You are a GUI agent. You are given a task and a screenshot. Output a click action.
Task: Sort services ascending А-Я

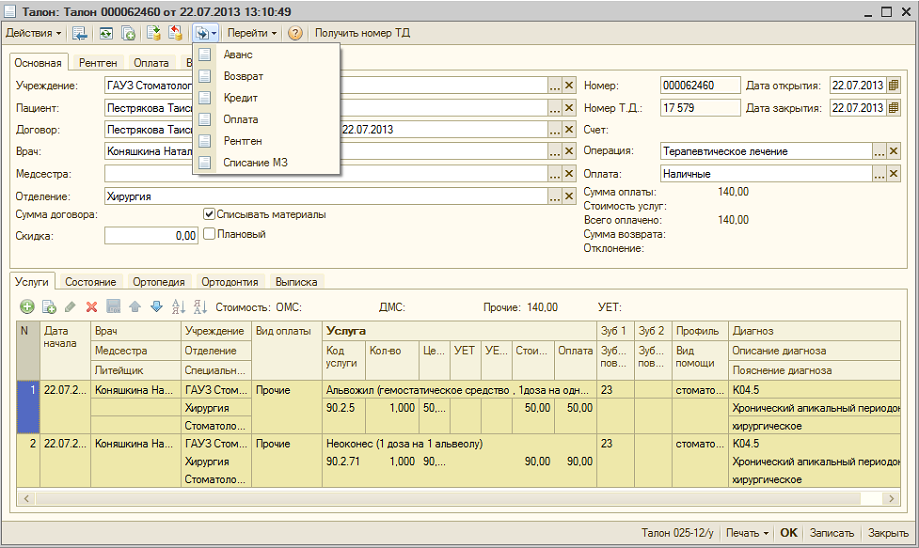(x=179, y=307)
